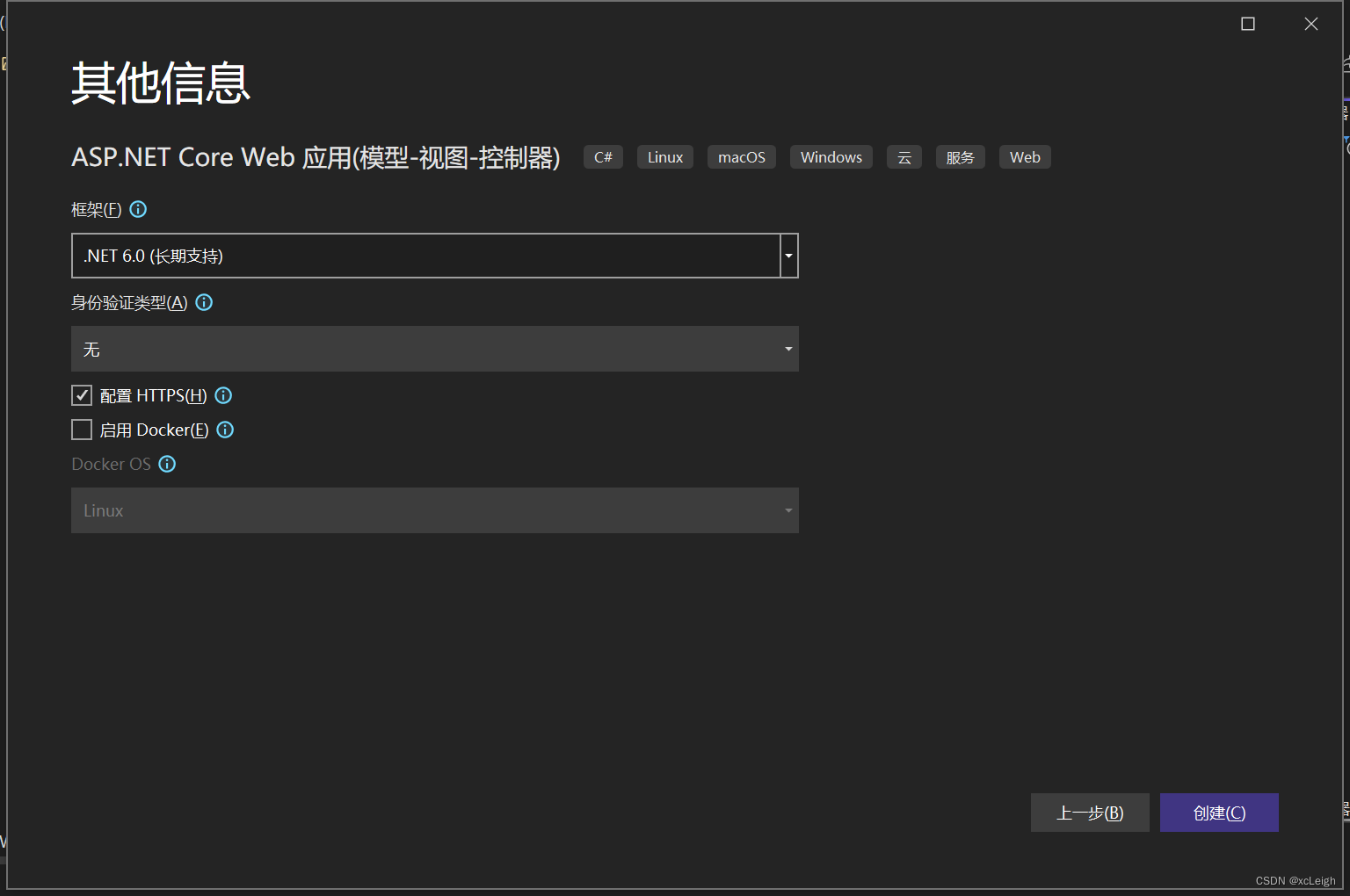Select the macOS tag badge
Viewport: 1350px width, 896px height.
pos(742,157)
